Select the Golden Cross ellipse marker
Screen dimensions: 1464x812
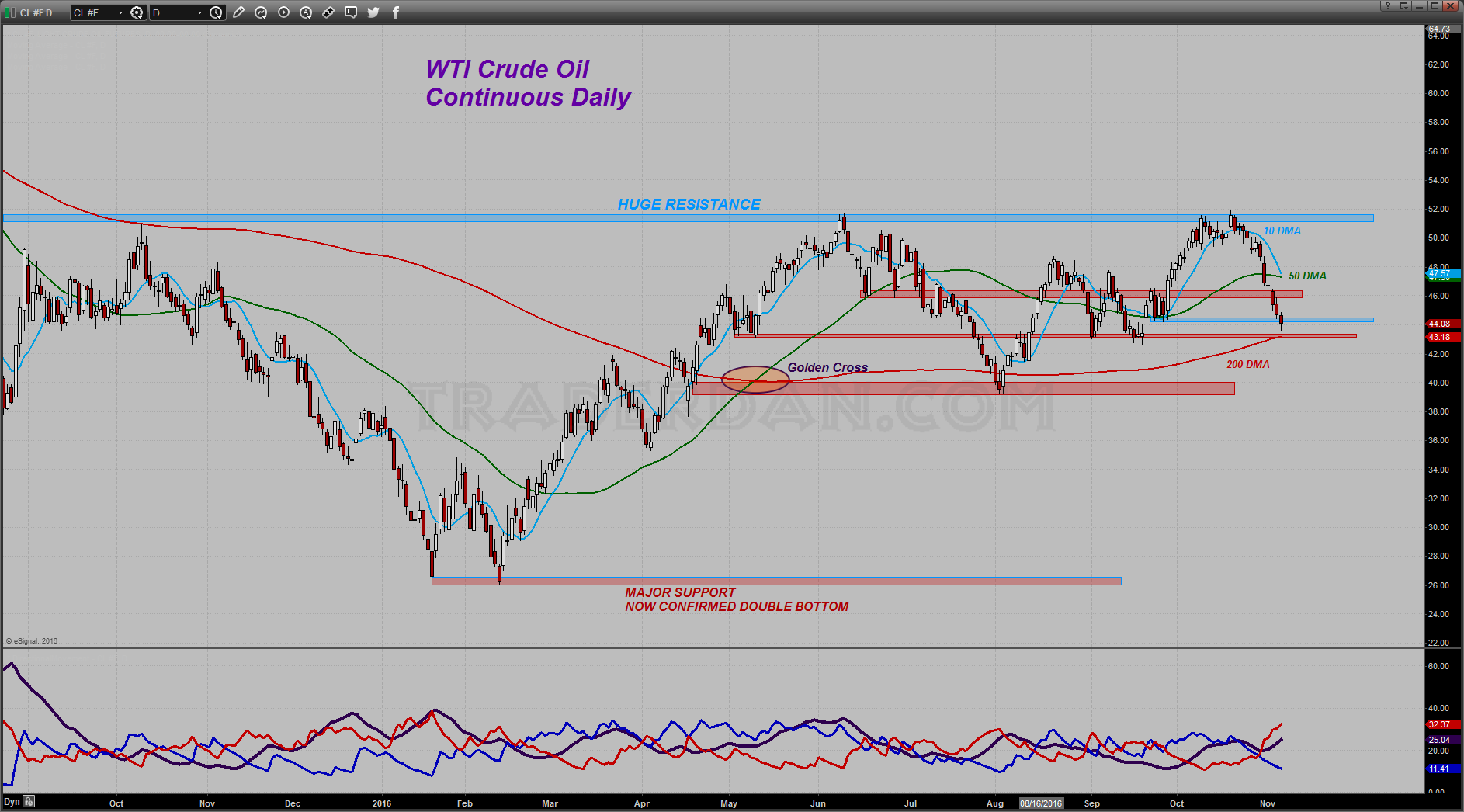(755, 380)
